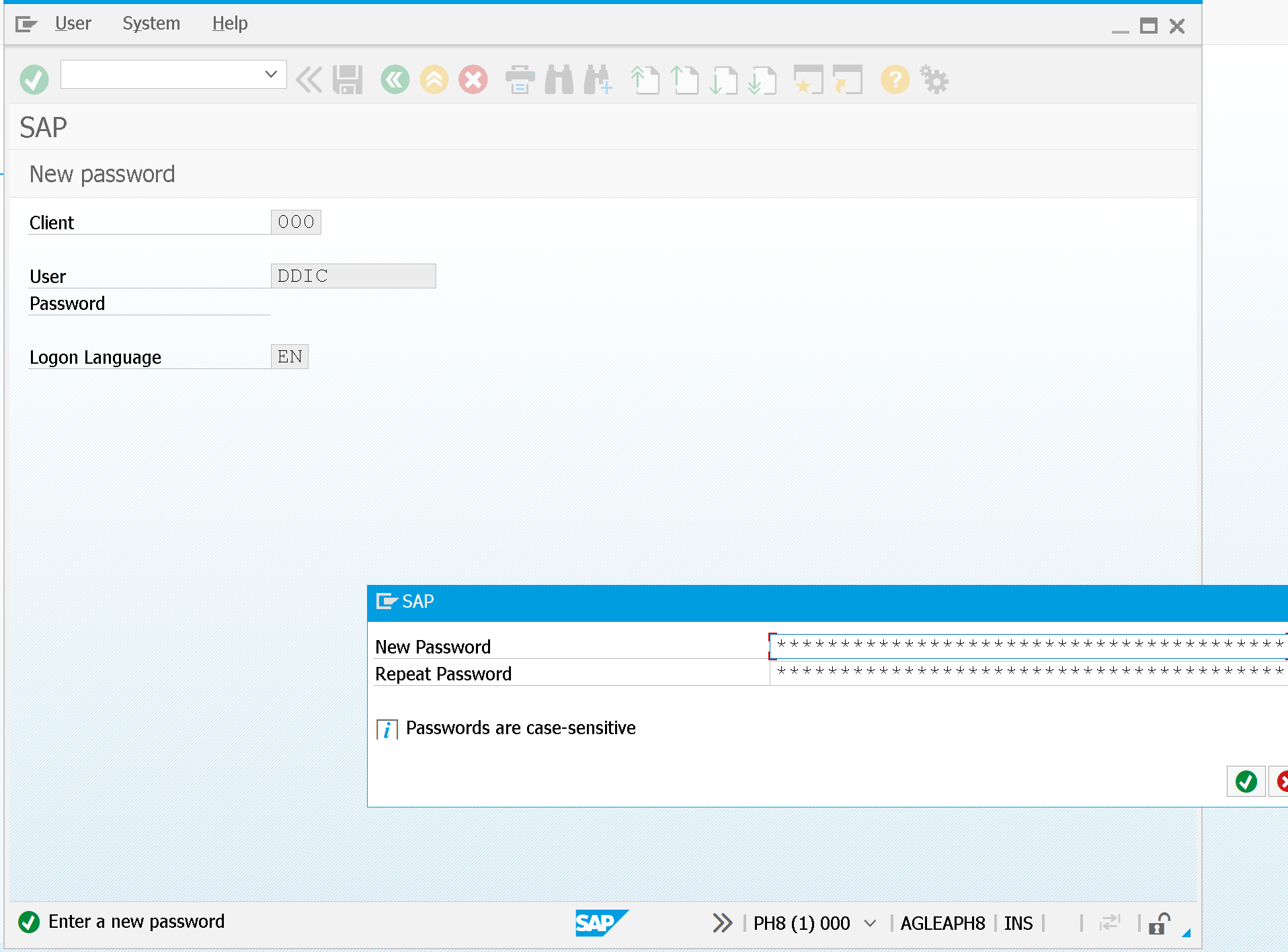Click the Find binoculars icon
This screenshot has width=1288, height=952.
point(559,80)
